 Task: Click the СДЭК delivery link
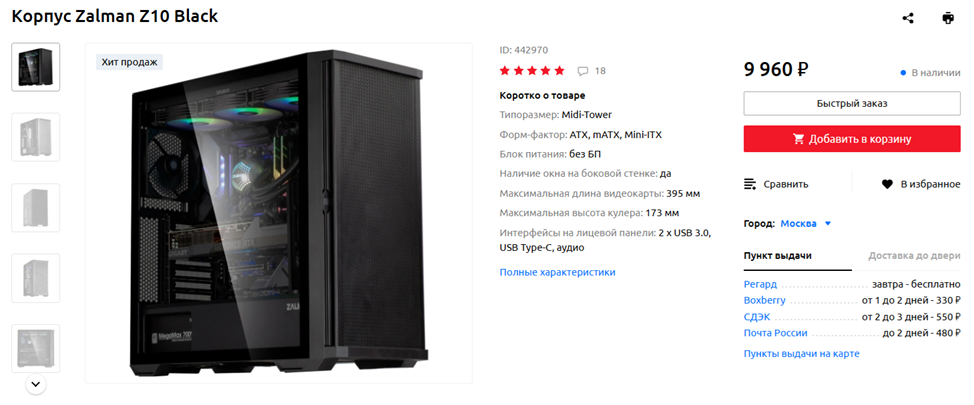click(756, 317)
